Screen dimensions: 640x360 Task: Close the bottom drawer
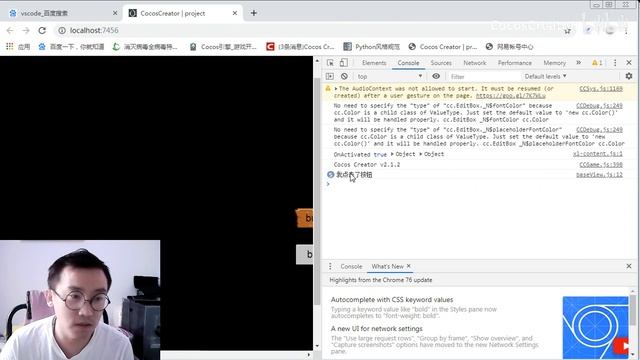(629, 266)
